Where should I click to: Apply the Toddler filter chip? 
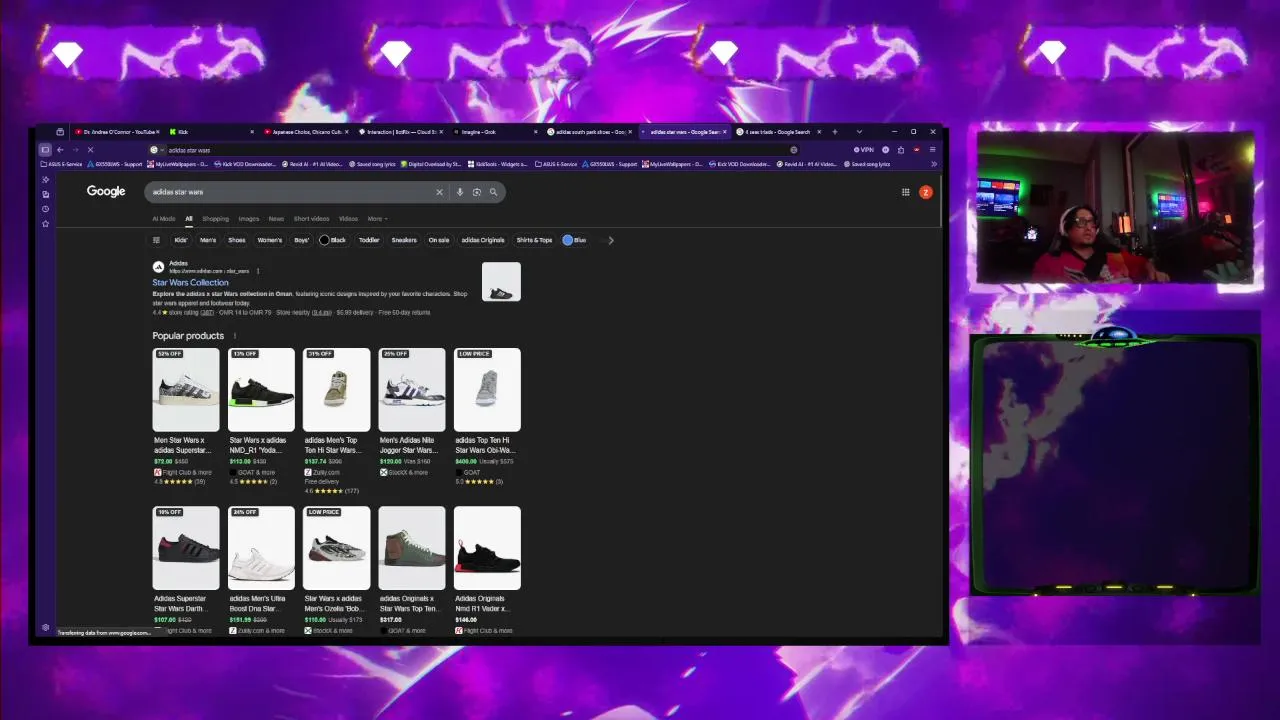pos(369,240)
